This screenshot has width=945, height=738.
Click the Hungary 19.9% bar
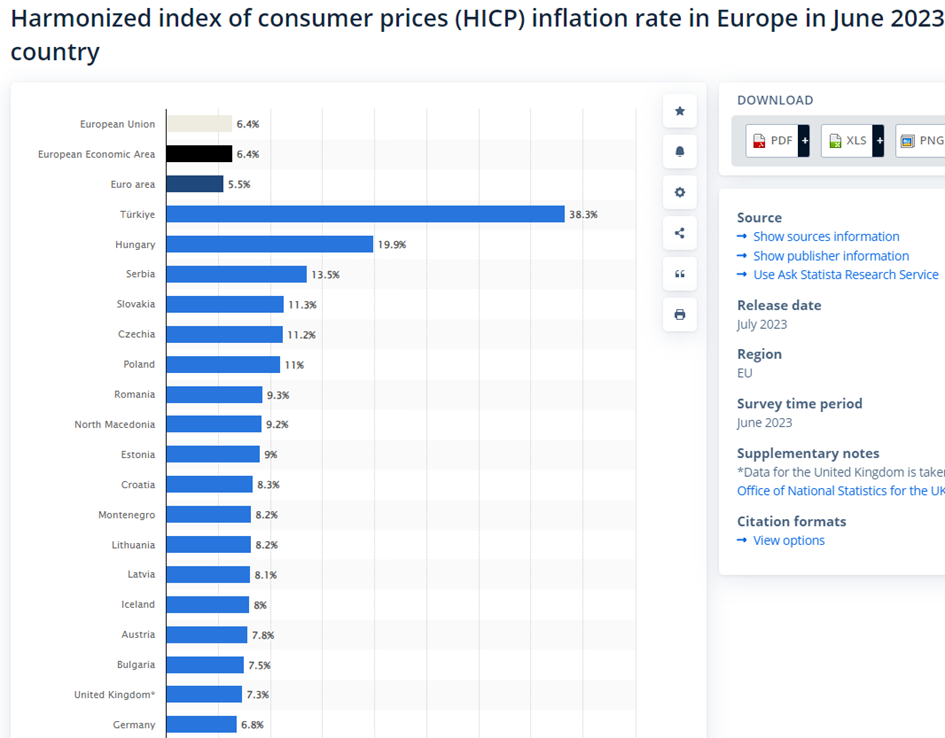pyautogui.click(x=269, y=244)
